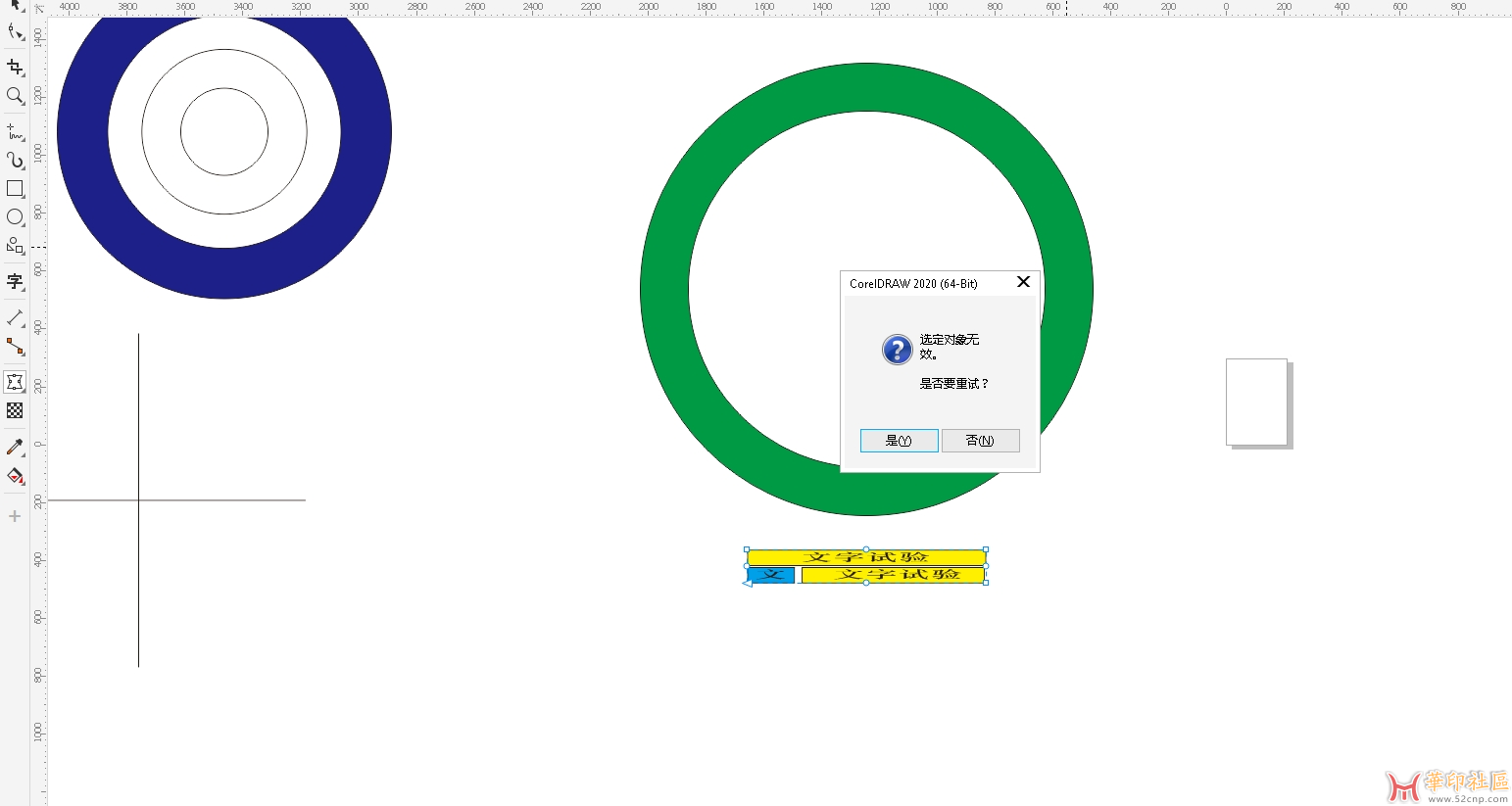Viewport: 1512px width, 806px height.
Task: Select the innermost circle in the blue ring
Action: click(224, 131)
